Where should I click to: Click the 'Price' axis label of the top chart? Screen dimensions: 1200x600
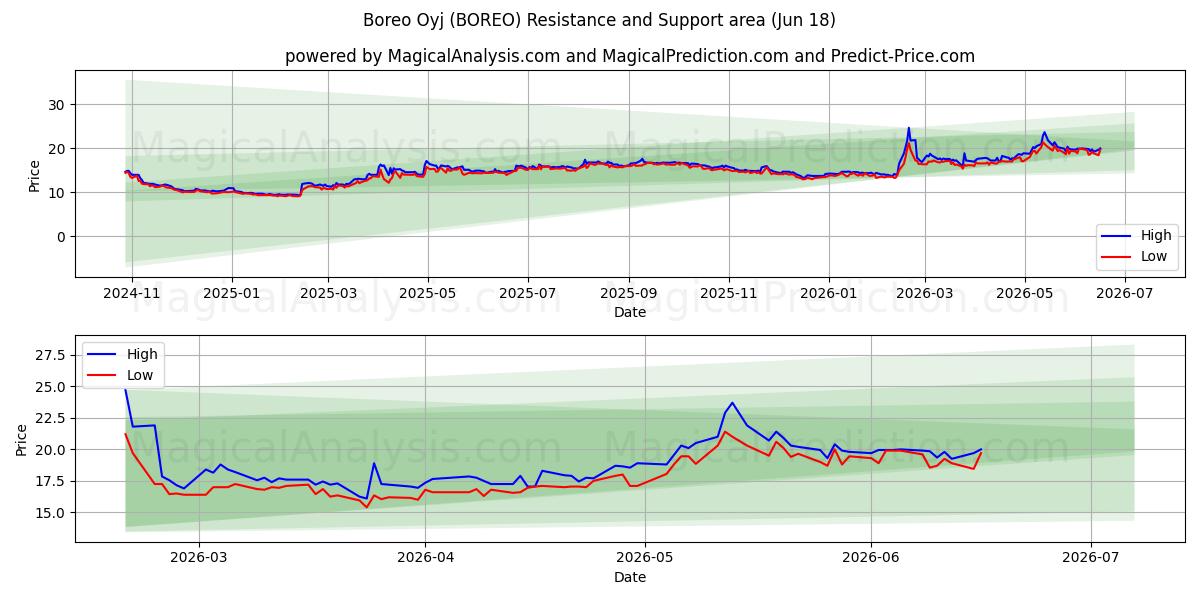(x=35, y=175)
